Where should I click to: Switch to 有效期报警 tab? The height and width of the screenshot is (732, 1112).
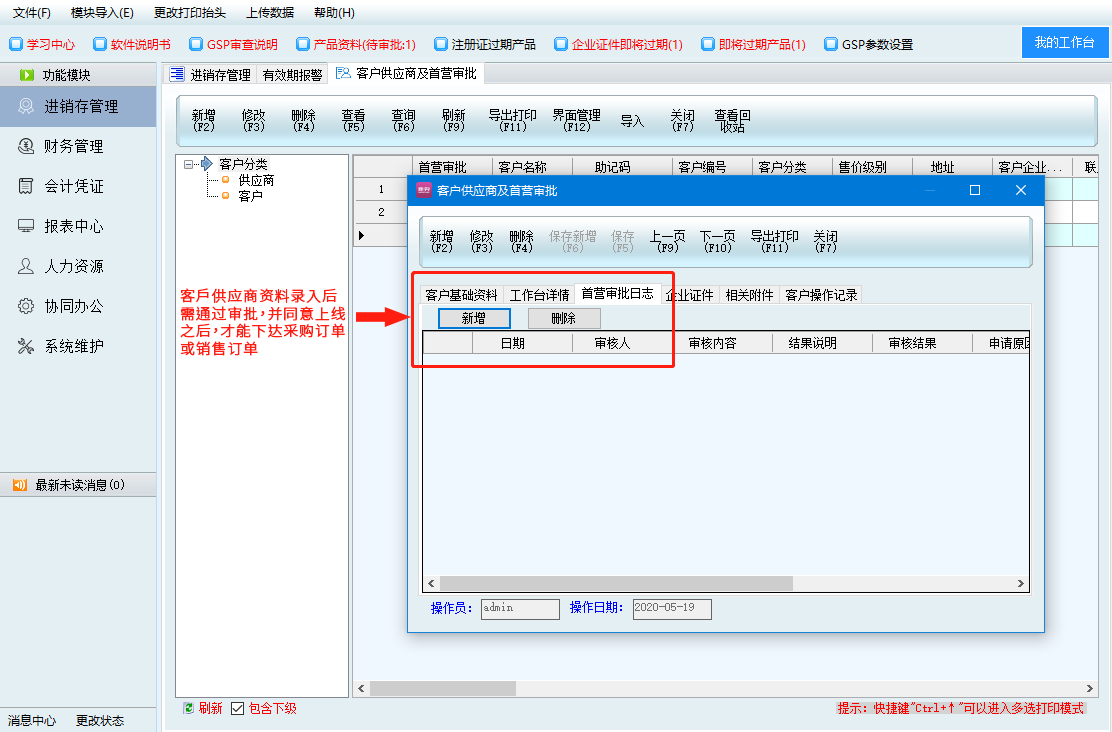tap(291, 74)
